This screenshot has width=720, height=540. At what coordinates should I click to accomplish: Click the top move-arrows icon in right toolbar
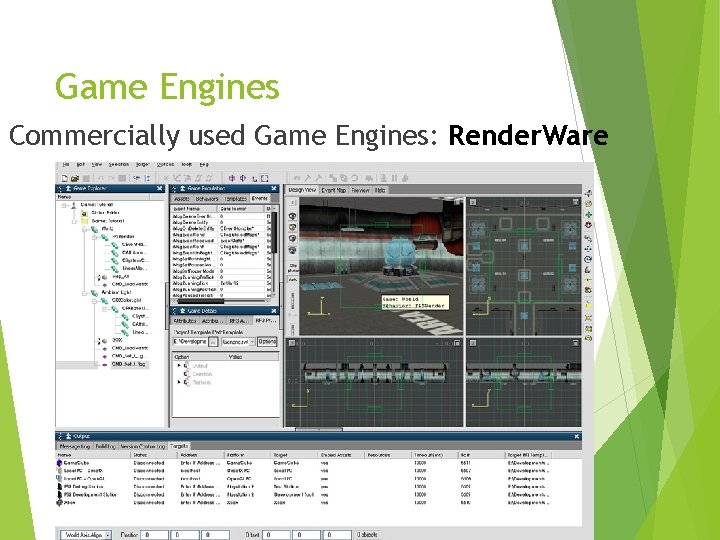(x=588, y=193)
